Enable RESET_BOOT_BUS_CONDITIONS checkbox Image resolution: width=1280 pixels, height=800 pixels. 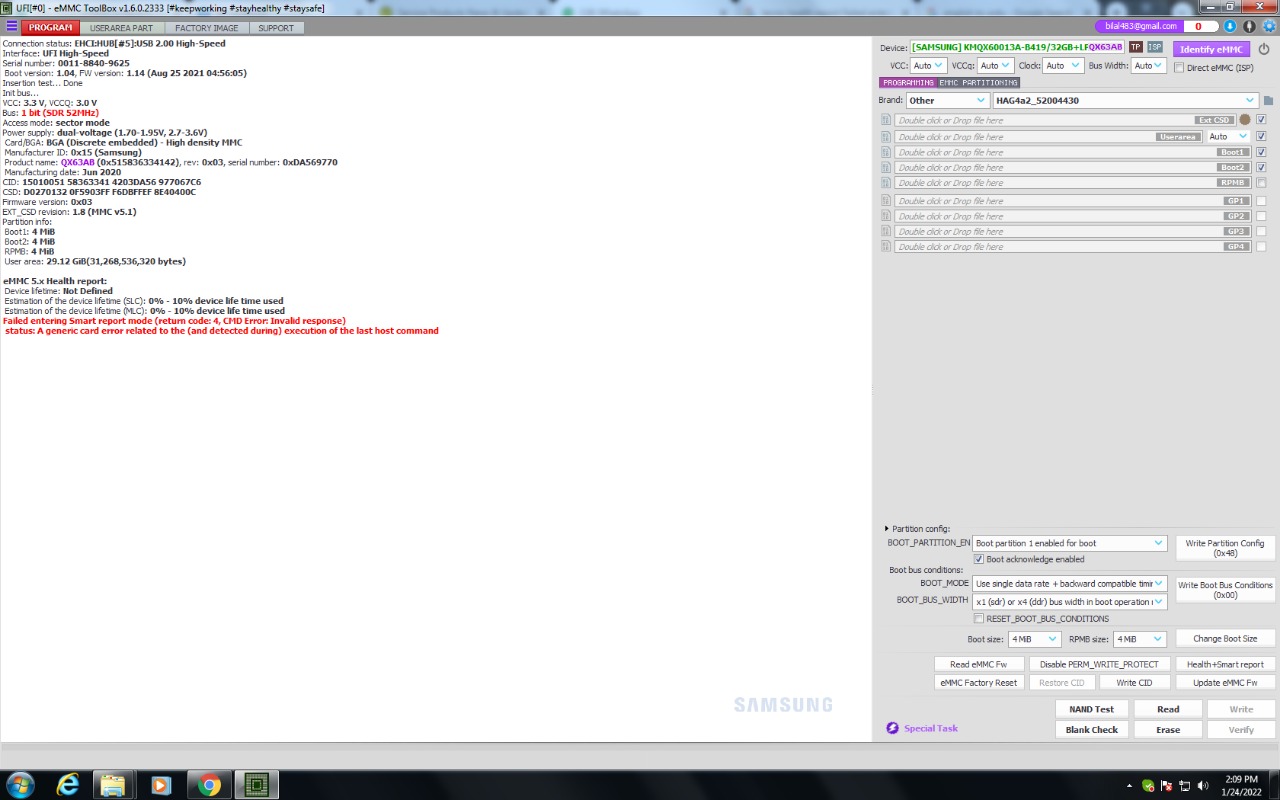(x=979, y=619)
